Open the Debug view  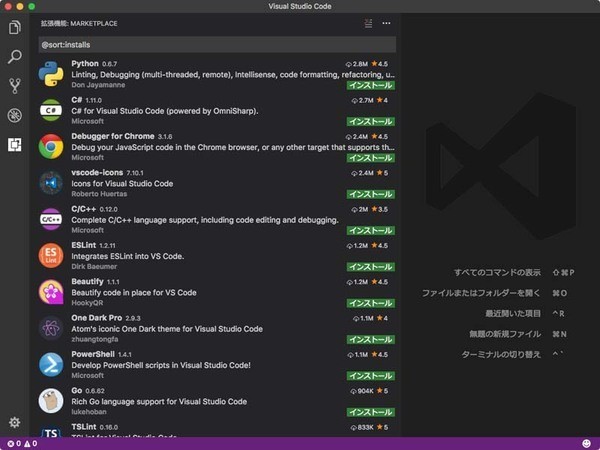tap(15, 116)
